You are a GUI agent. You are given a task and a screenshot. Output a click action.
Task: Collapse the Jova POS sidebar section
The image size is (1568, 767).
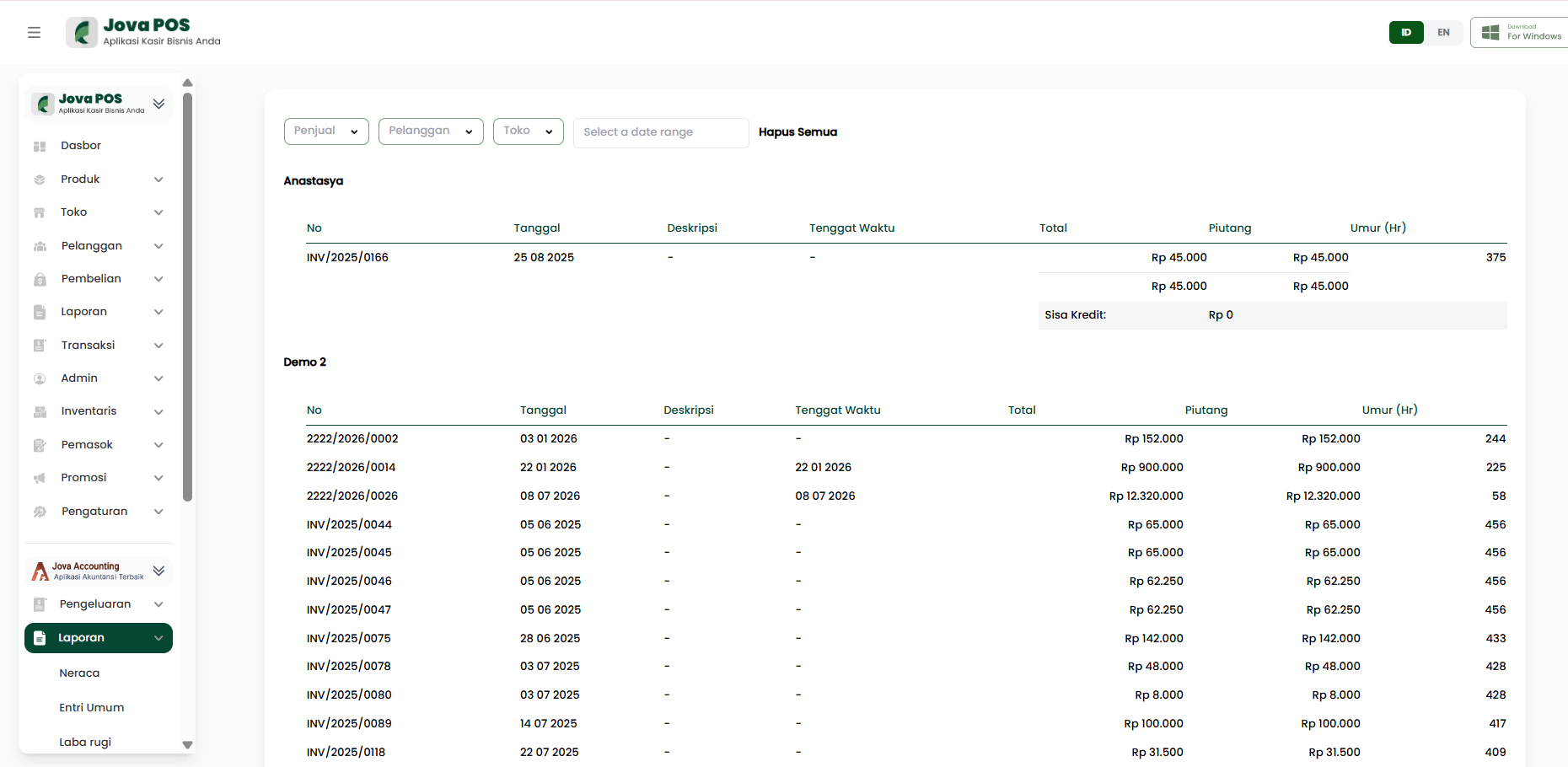(x=158, y=104)
